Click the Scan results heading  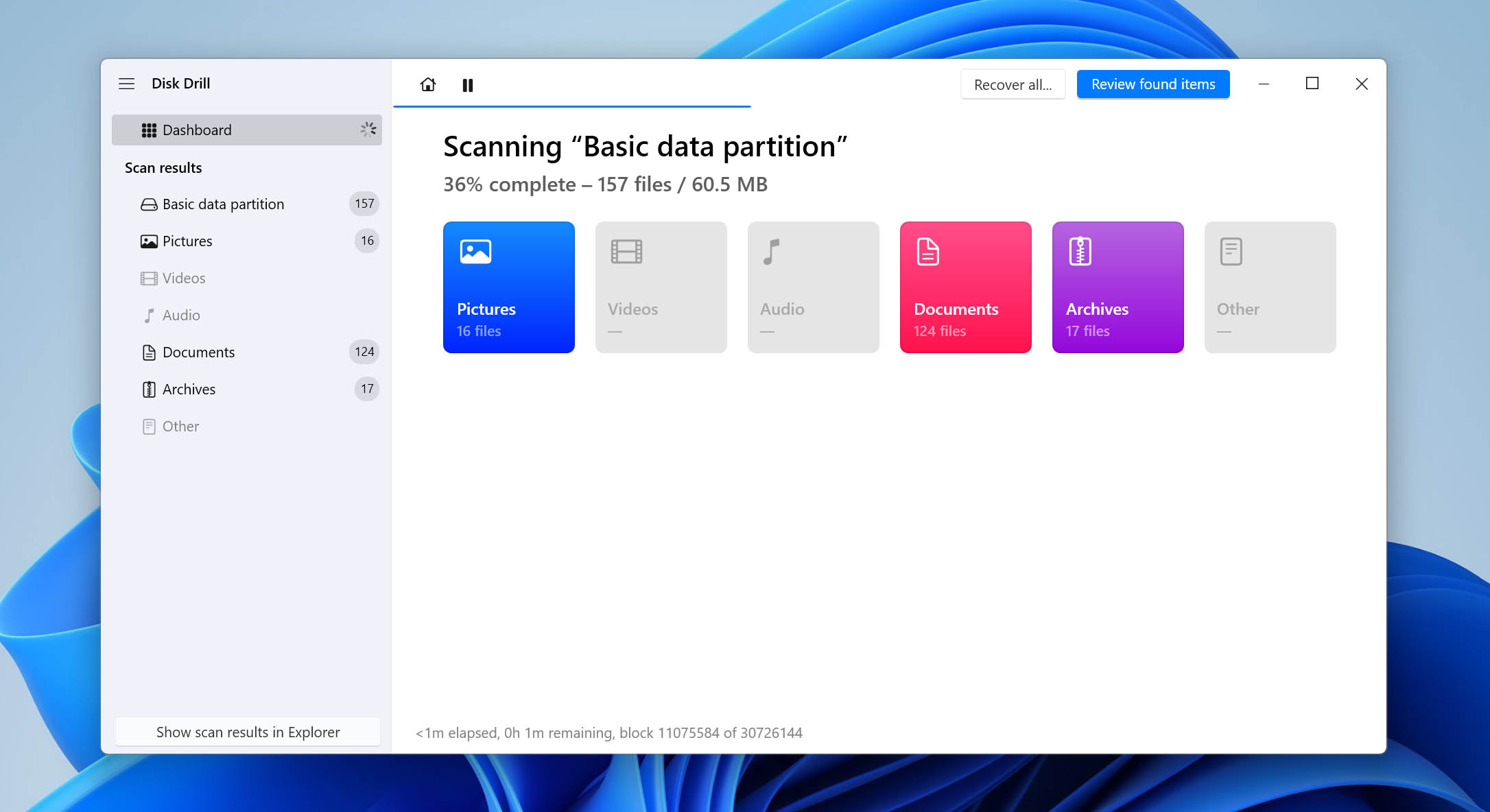163,168
